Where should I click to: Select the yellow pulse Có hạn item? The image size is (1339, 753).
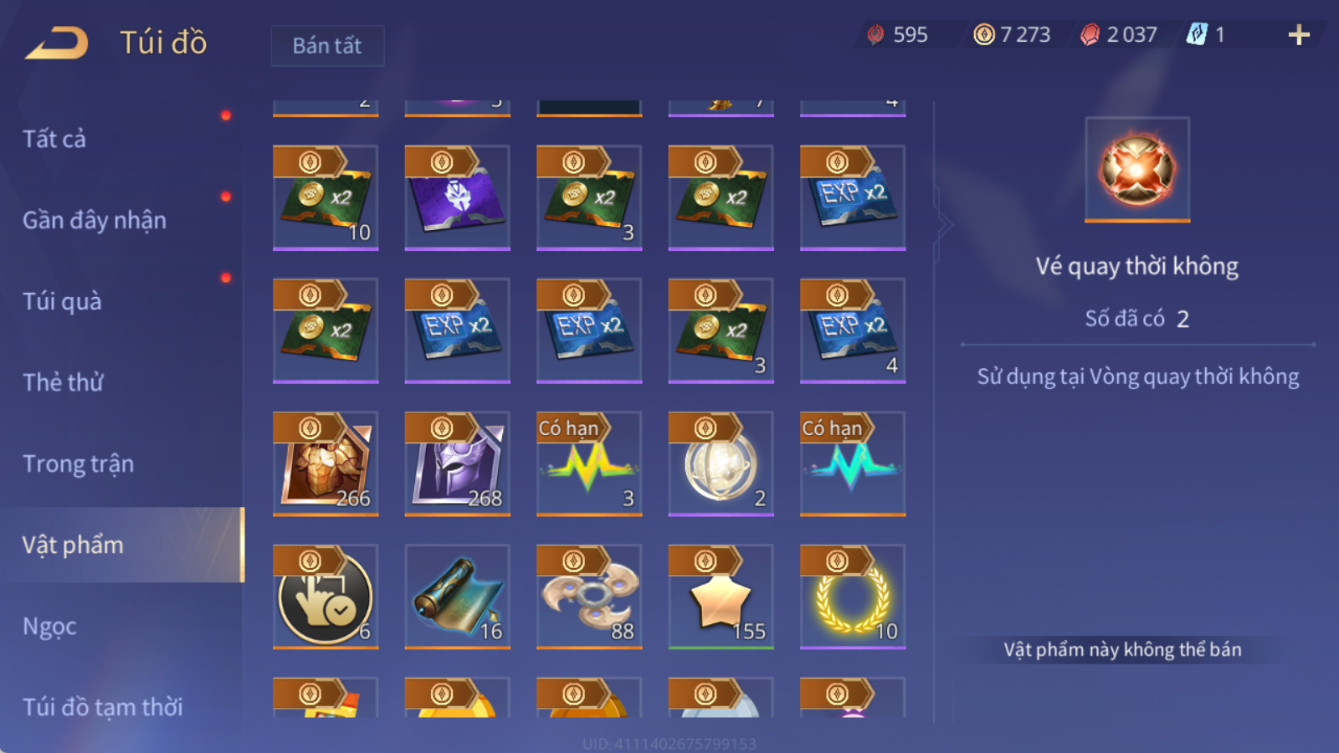pos(590,464)
